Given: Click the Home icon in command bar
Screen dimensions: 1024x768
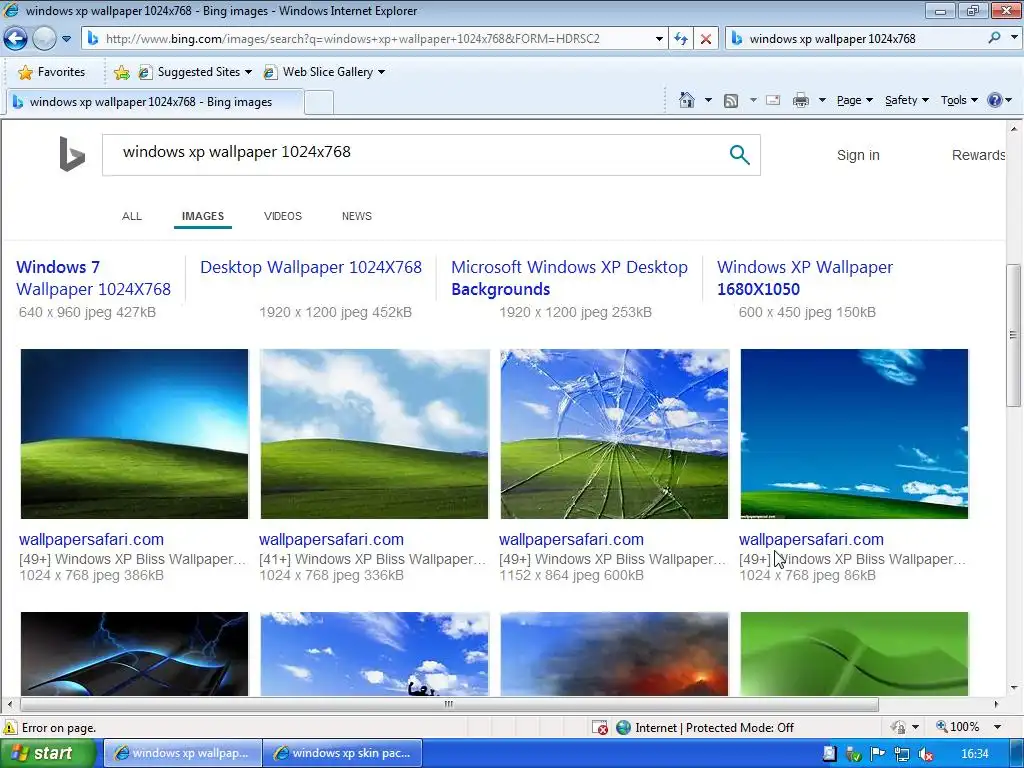Looking at the screenshot, I should coord(686,100).
